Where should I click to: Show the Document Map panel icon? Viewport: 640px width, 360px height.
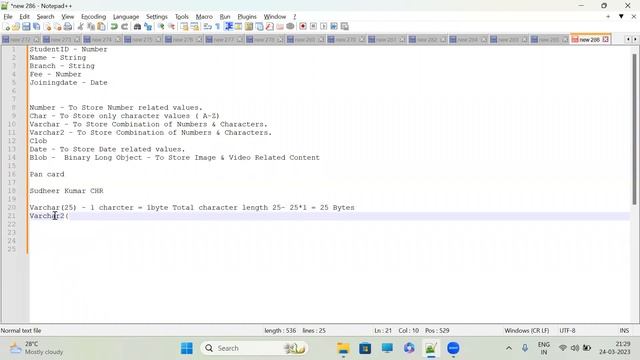click(x=249, y=27)
